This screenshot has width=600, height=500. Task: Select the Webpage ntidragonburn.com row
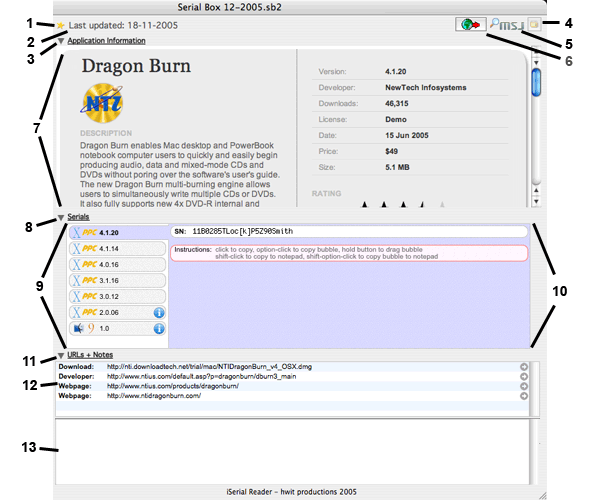(x=293, y=396)
